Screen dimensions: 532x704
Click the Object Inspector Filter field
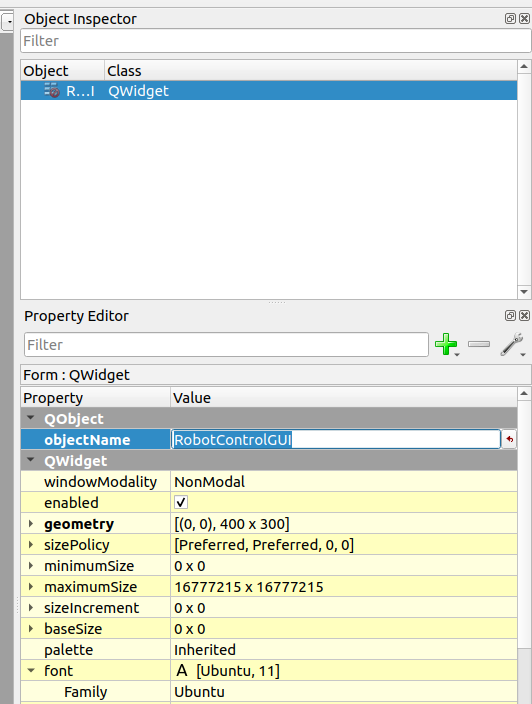coord(276,41)
